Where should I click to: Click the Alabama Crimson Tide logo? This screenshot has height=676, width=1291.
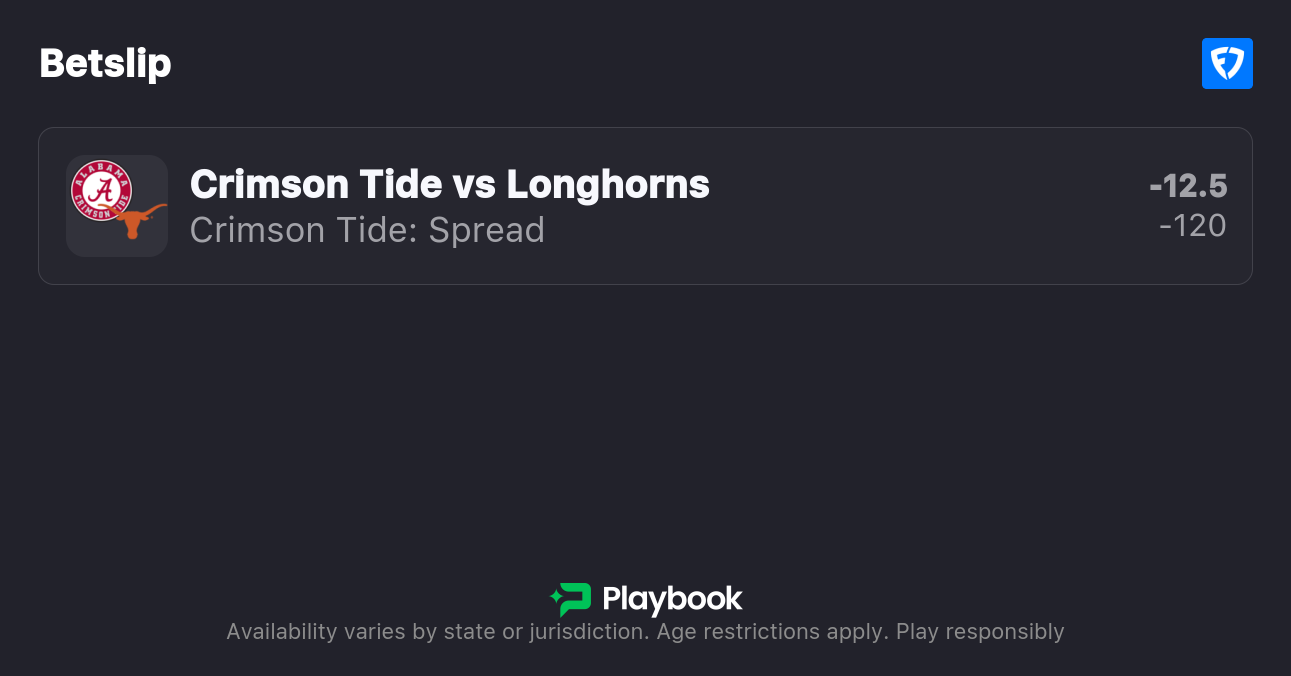pyautogui.click(x=101, y=190)
